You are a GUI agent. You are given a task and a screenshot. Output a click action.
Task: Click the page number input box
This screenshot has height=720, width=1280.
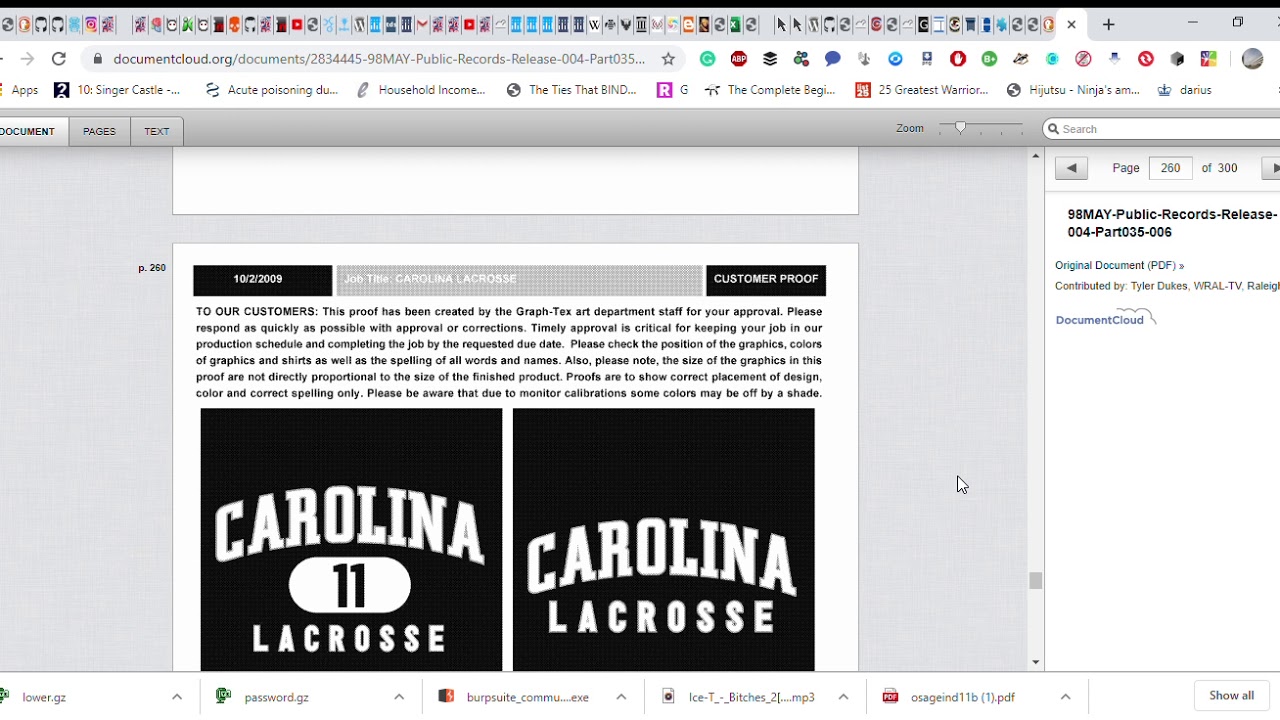pos(1170,168)
